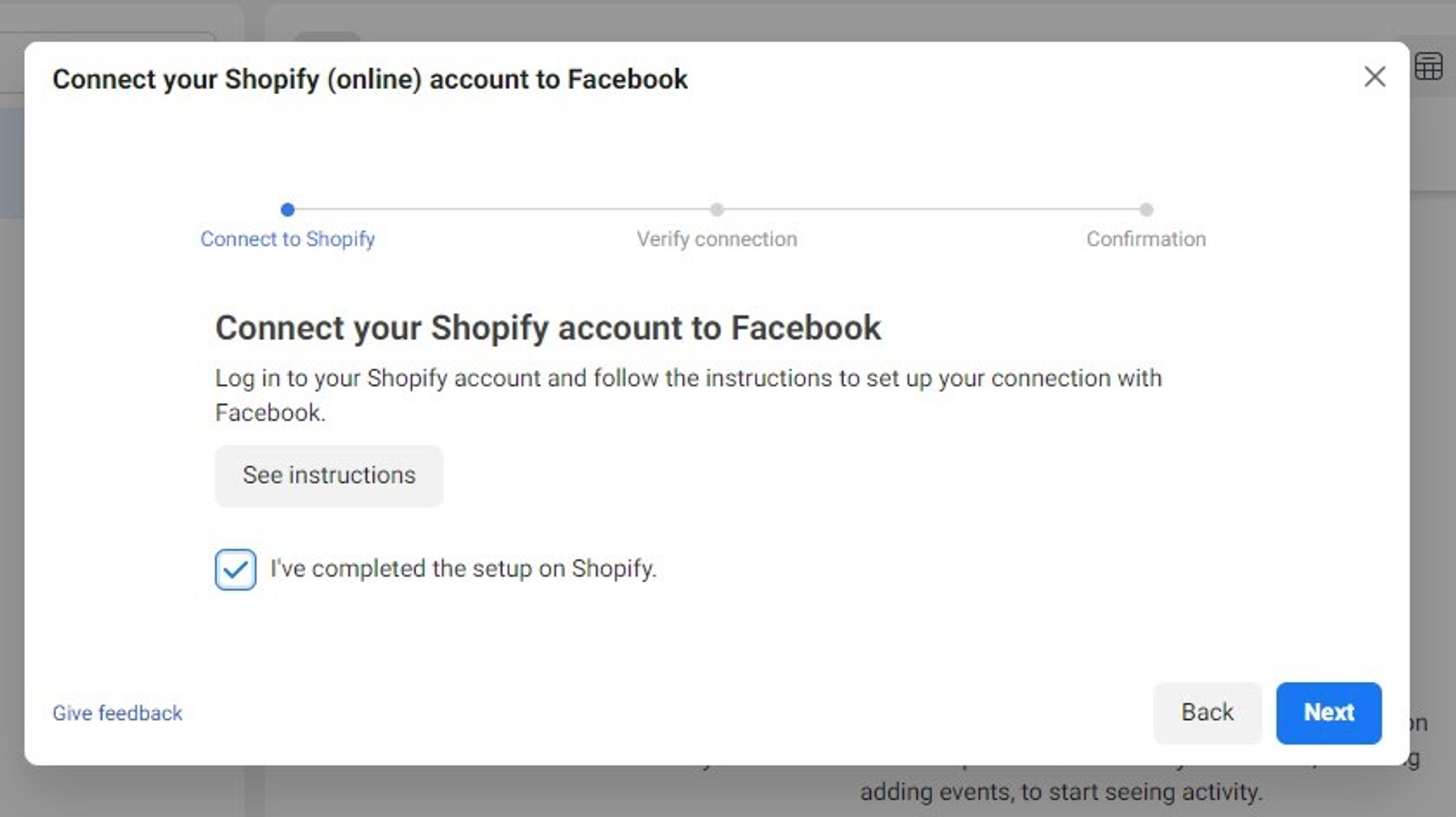Proceed with the blue Next button
1456x817 pixels.
(x=1329, y=713)
